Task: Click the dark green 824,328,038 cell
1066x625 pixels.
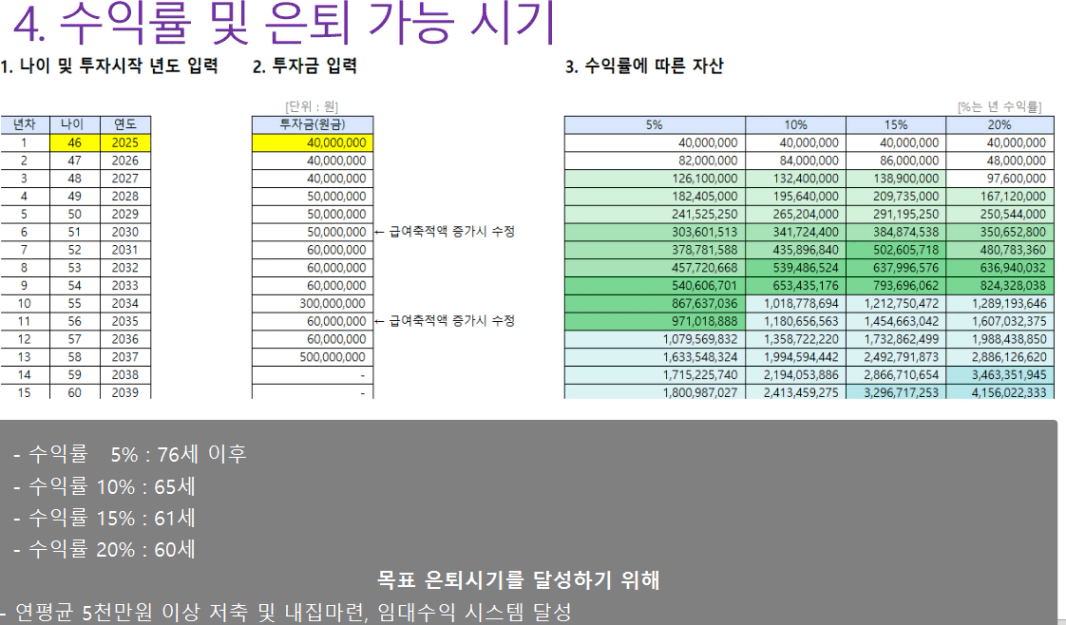Action: coord(999,286)
